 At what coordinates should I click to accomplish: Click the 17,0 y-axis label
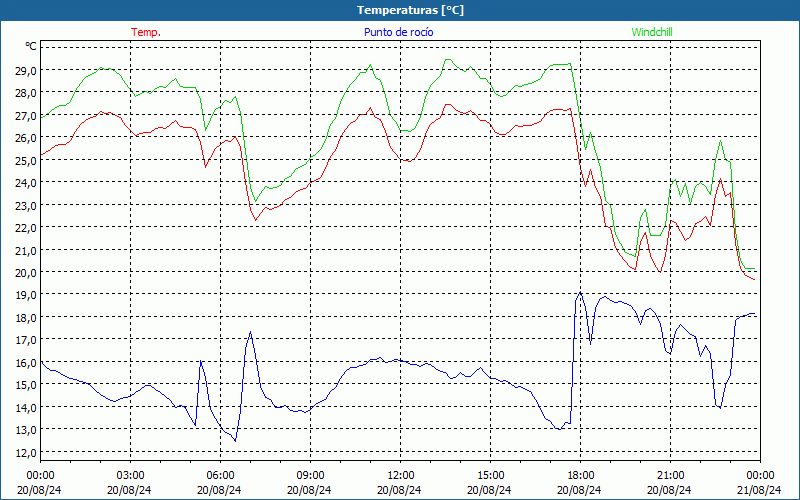point(26,340)
